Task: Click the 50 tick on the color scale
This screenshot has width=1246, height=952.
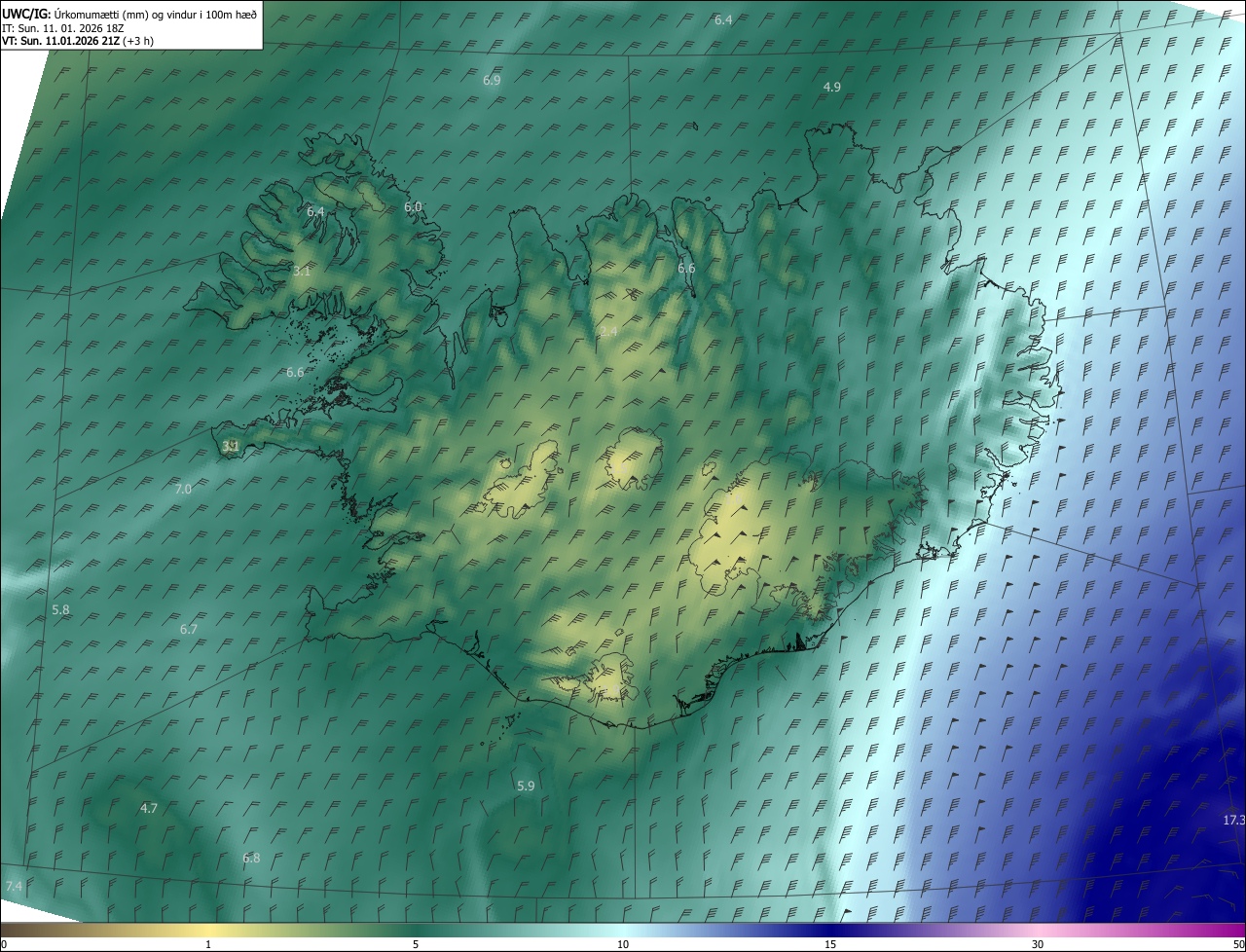Action: tap(1238, 945)
